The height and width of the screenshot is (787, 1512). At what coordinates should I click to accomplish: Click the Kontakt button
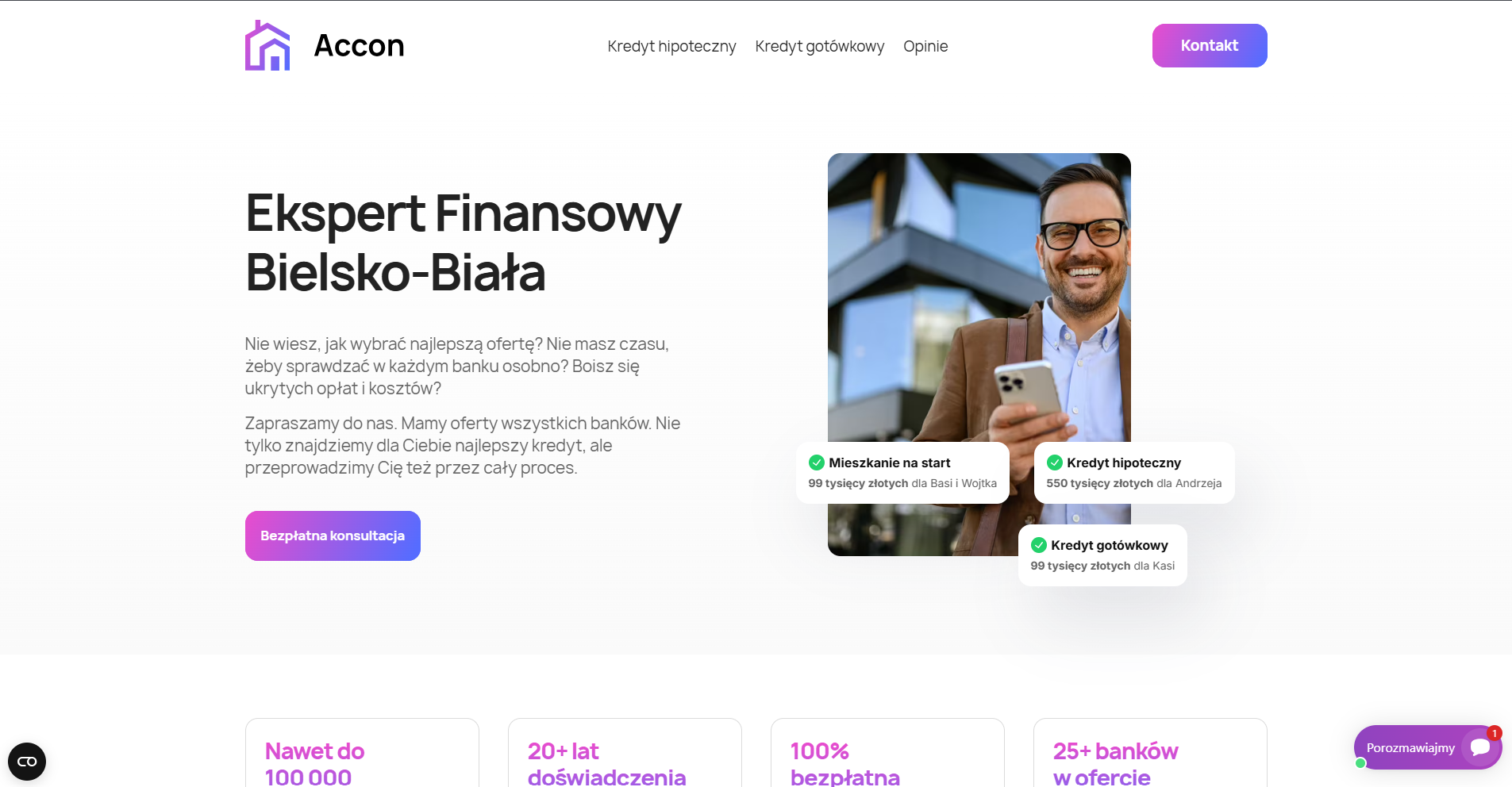pyautogui.click(x=1210, y=45)
